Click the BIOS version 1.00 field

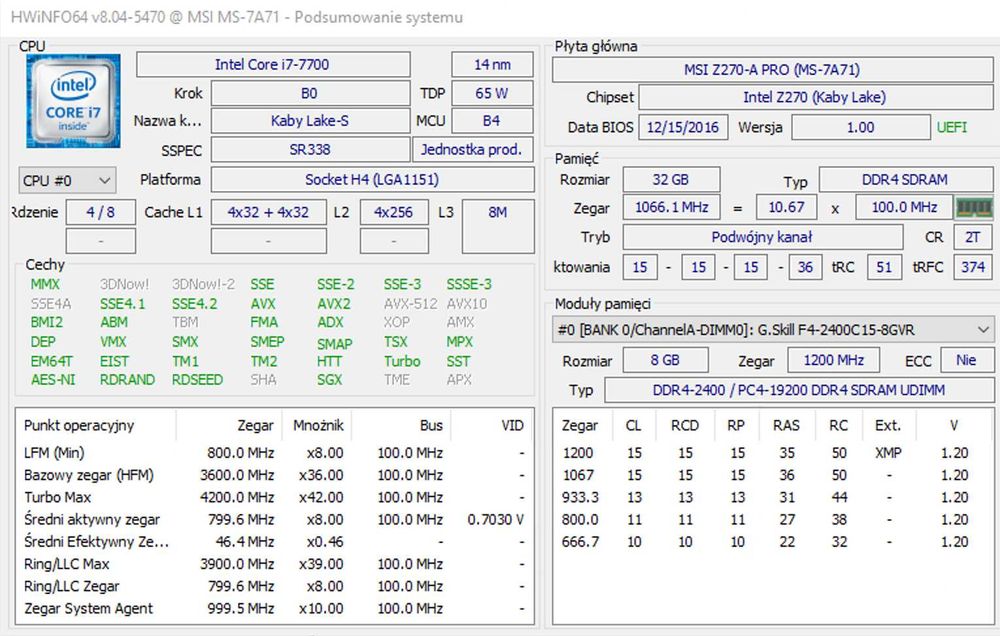click(x=861, y=127)
